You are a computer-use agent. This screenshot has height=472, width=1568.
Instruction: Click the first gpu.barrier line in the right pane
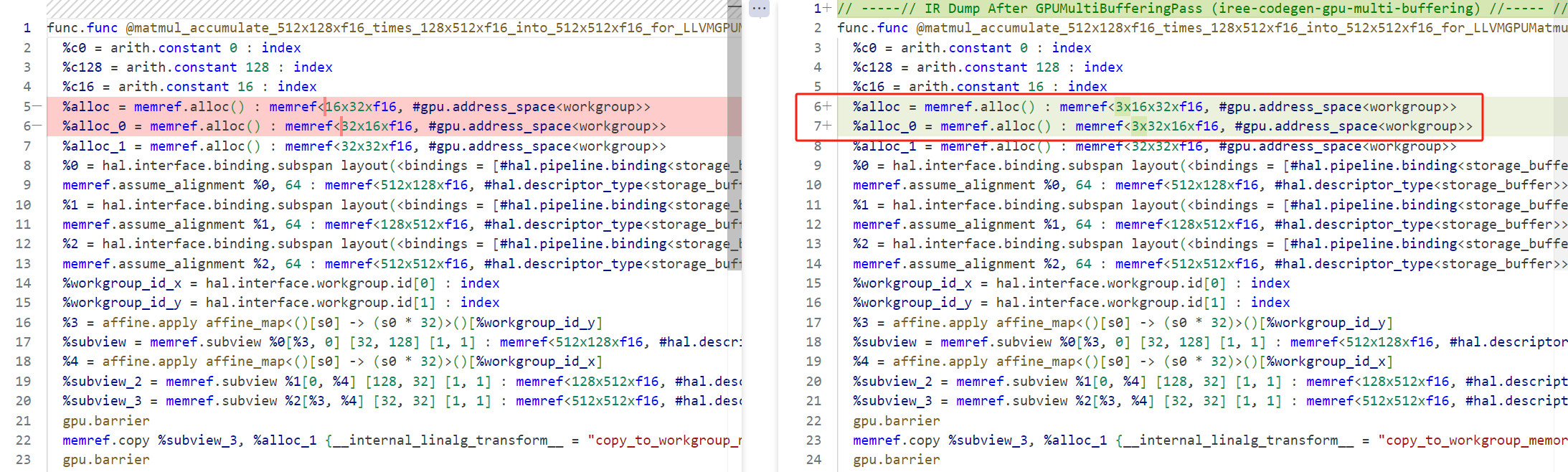pos(896,420)
